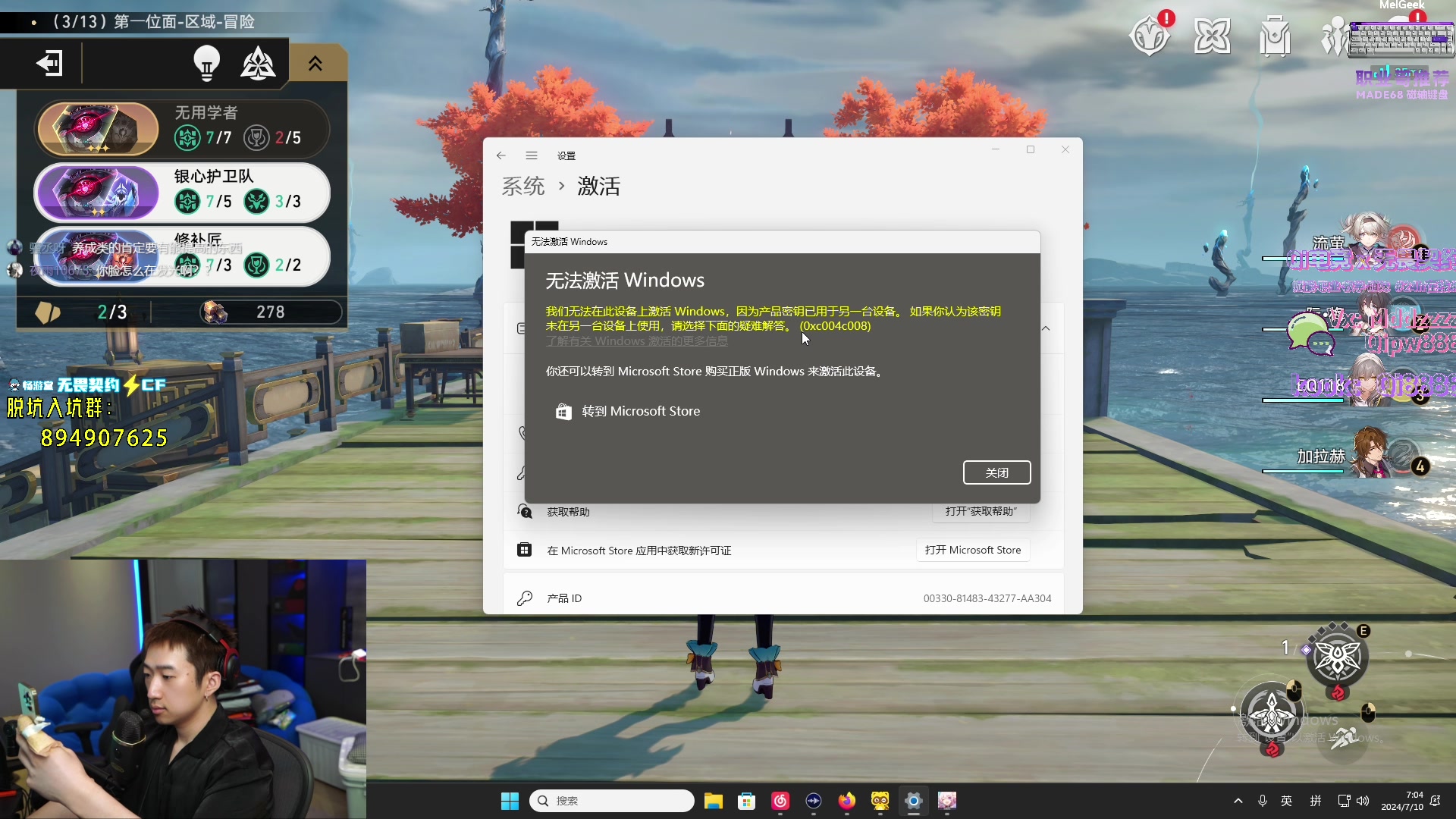
Task: Click the microphone tray icon
Action: tap(1263, 801)
